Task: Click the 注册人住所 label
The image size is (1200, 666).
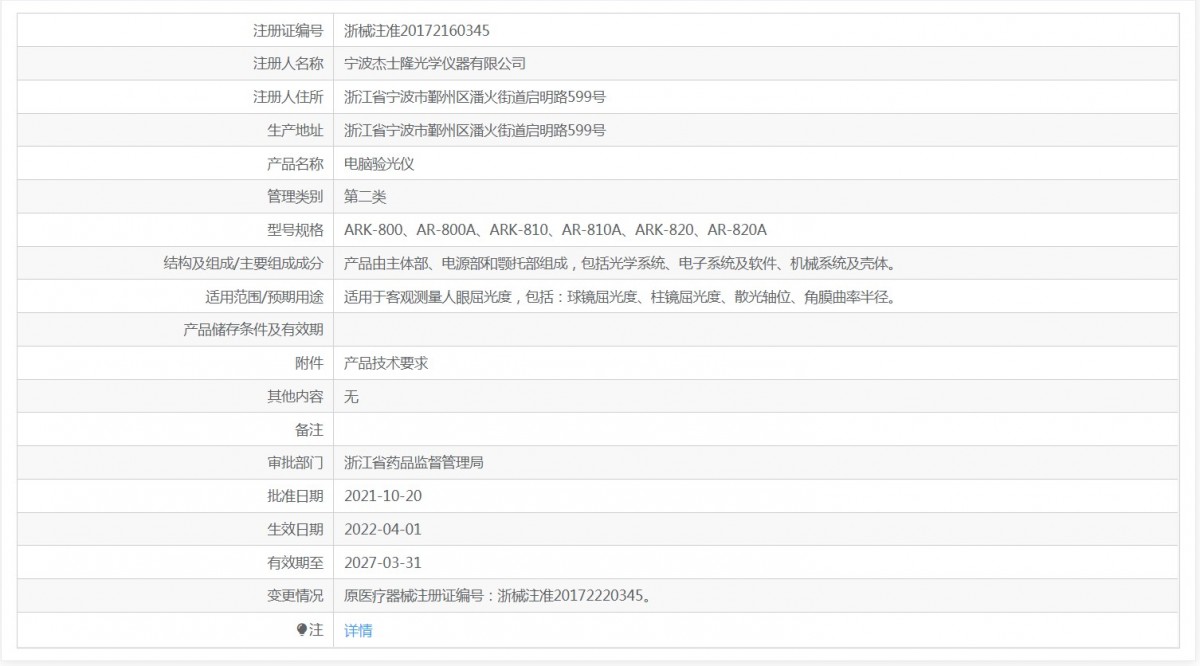Action: [289, 97]
